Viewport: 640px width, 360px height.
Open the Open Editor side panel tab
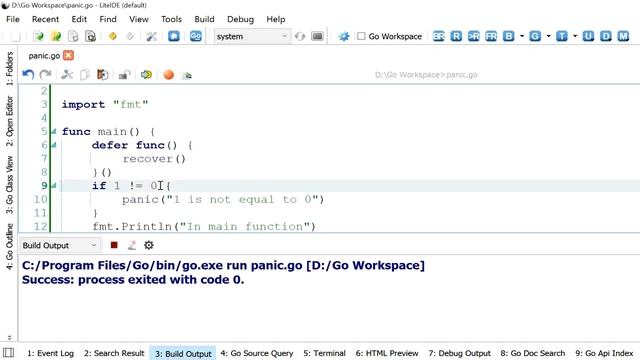[9, 121]
